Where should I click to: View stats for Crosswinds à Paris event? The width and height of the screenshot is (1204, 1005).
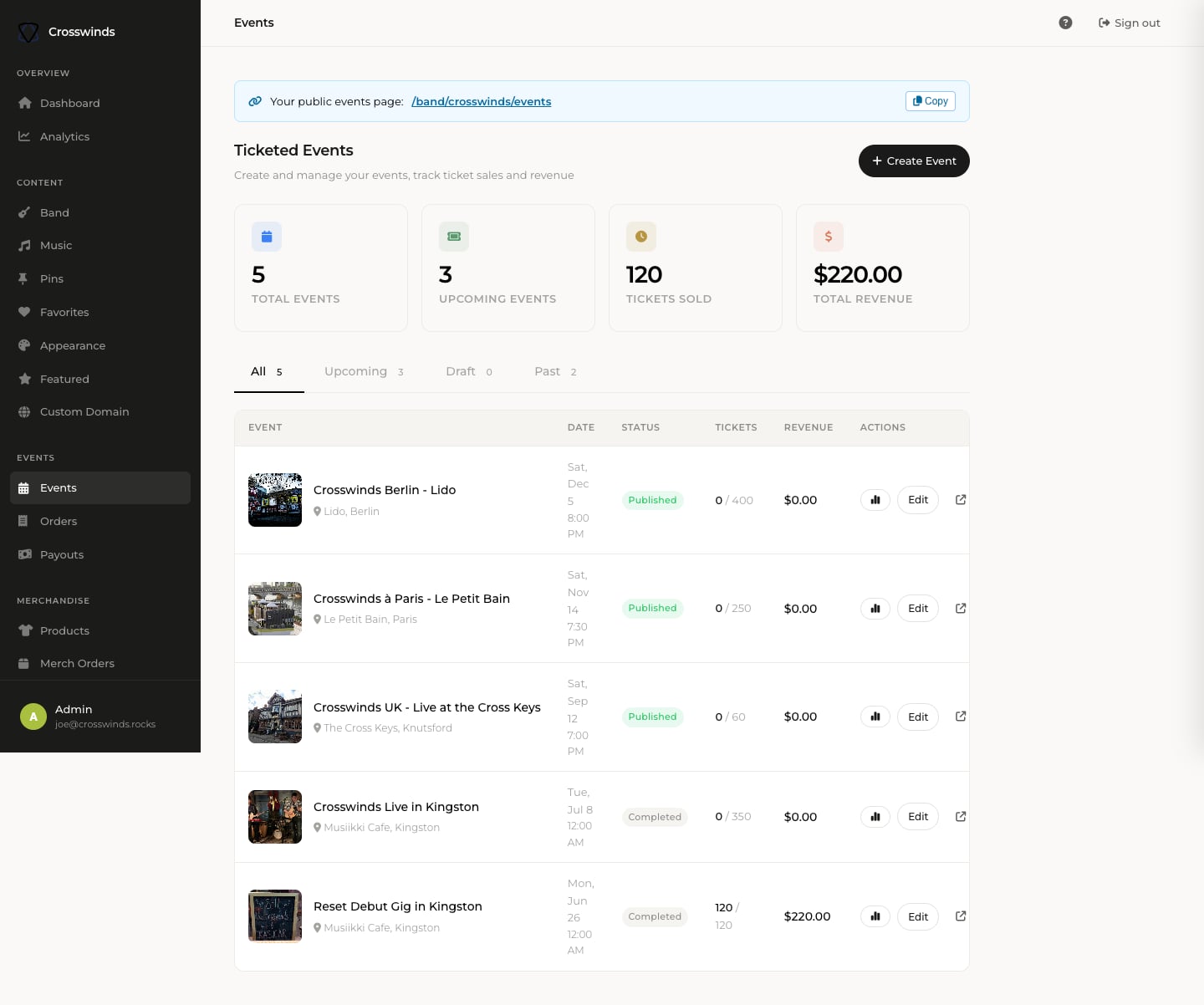[x=875, y=609]
